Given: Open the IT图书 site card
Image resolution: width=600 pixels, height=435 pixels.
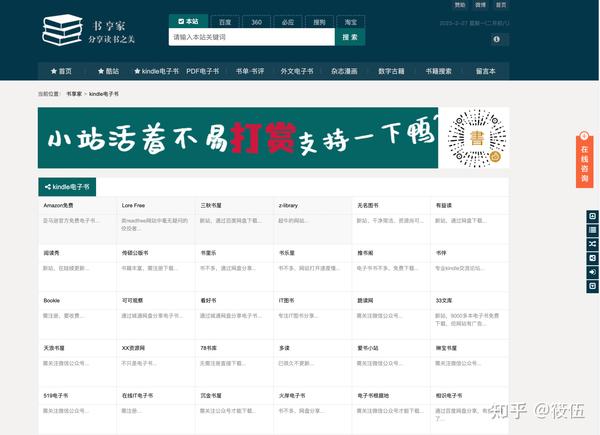Looking at the screenshot, I should click(313, 315).
